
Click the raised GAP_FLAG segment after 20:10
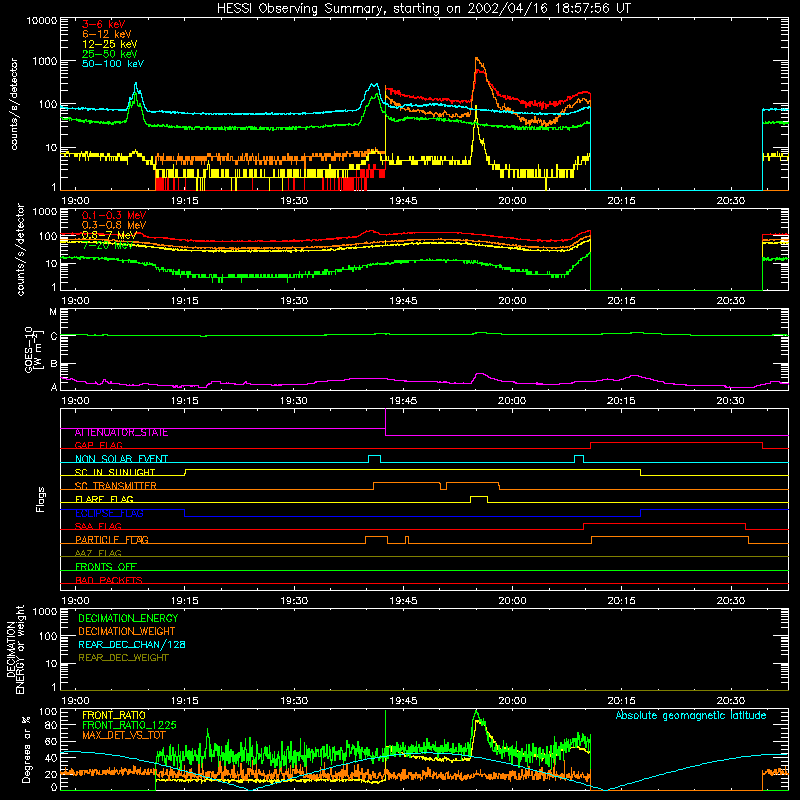point(676,443)
